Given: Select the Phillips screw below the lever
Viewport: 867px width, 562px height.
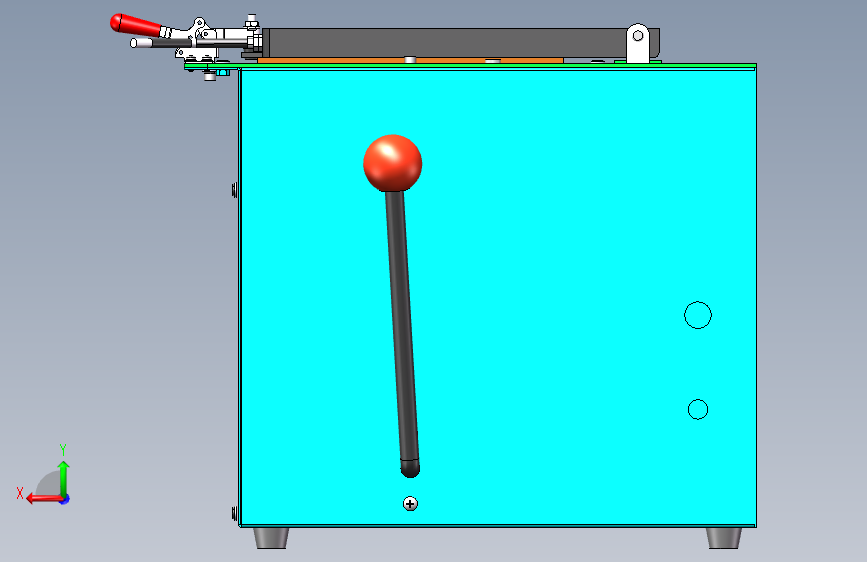Looking at the screenshot, I should coord(410,504).
